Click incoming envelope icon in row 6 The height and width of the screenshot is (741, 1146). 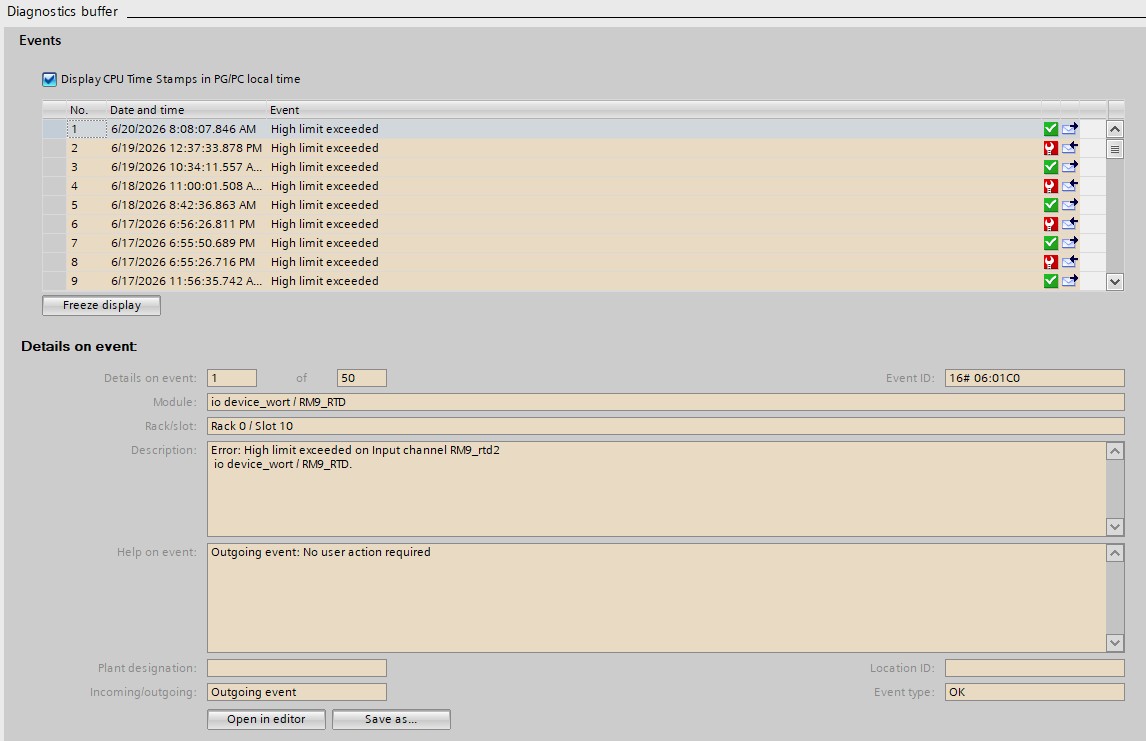(1070, 224)
